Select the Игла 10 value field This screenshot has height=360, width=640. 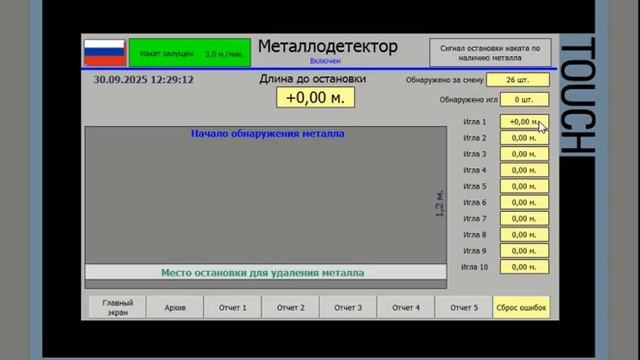[524, 267]
